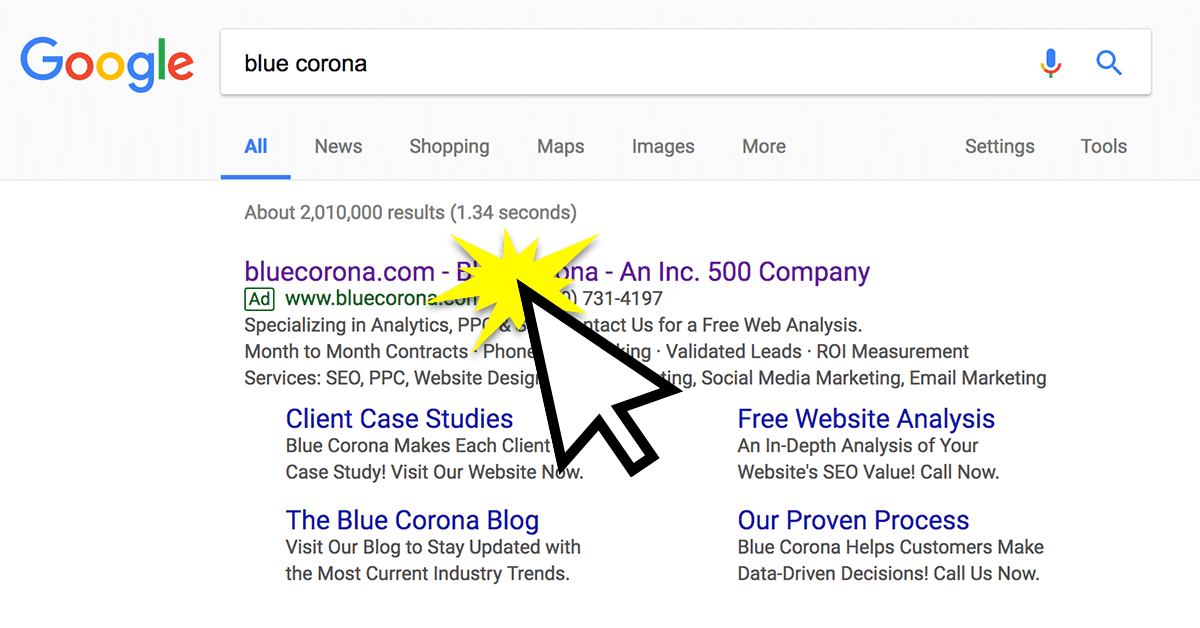Open the Free Website Analysis sitelink

point(866,418)
